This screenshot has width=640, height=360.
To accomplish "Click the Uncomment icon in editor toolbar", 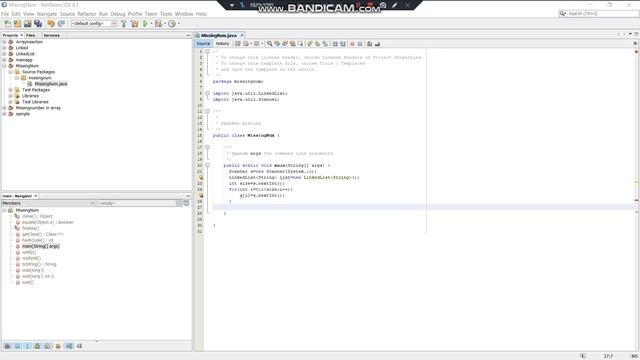I will pyautogui.click(x=377, y=44).
